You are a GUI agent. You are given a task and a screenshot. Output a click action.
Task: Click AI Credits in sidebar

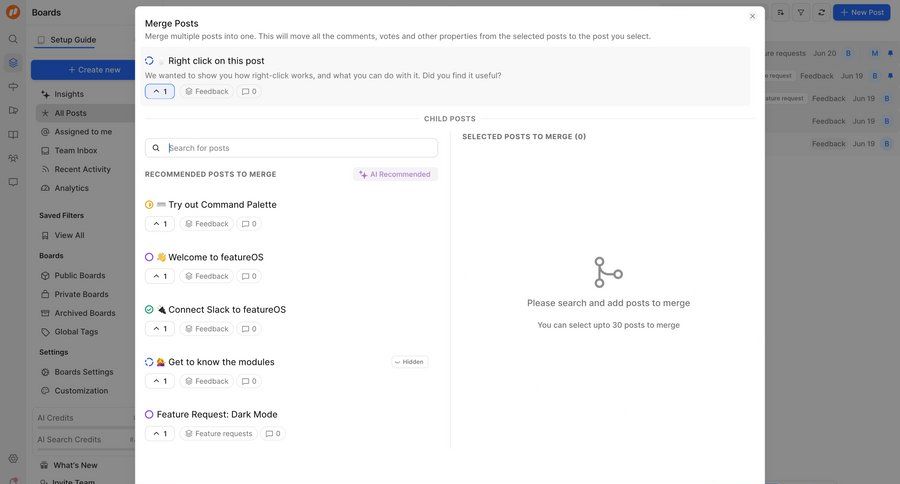click(56, 418)
